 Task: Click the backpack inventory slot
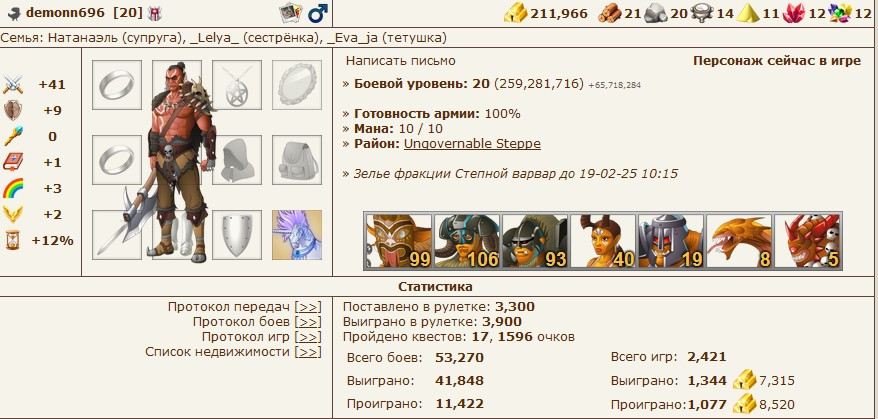click(x=297, y=160)
